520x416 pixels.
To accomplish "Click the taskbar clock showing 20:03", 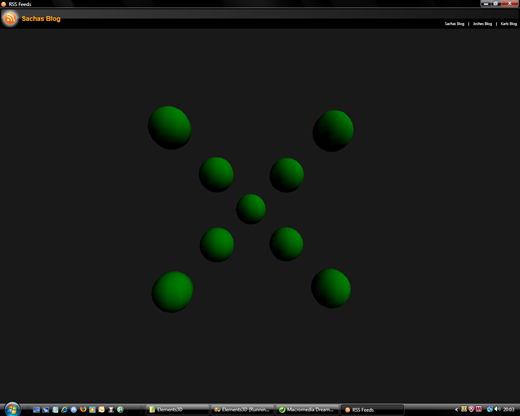I will [x=508, y=409].
